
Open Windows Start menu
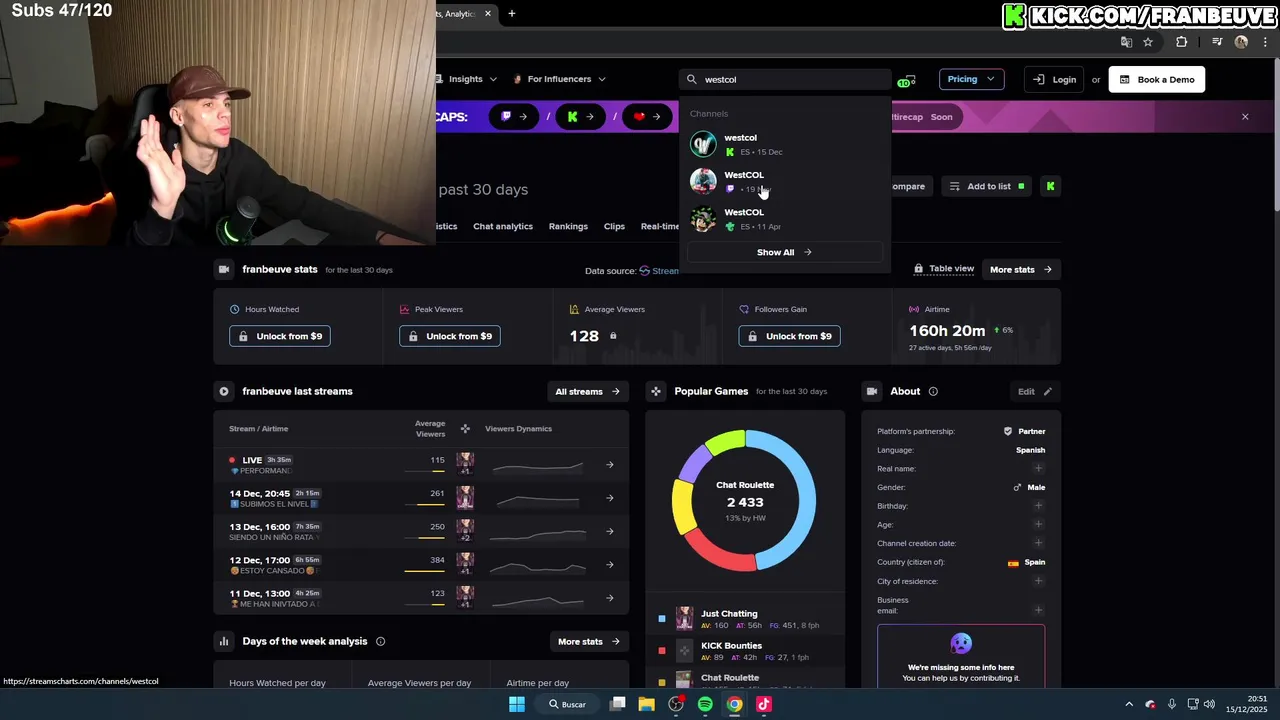tap(517, 704)
